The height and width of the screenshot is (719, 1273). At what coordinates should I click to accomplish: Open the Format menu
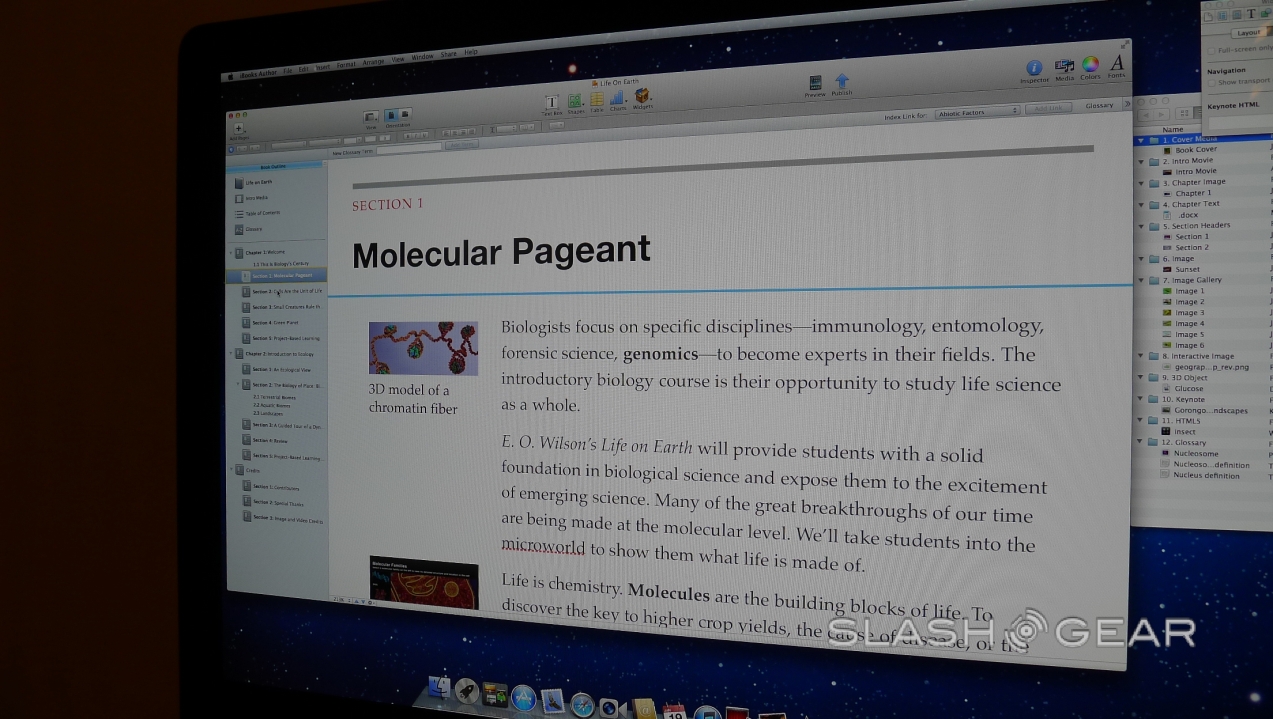click(346, 65)
